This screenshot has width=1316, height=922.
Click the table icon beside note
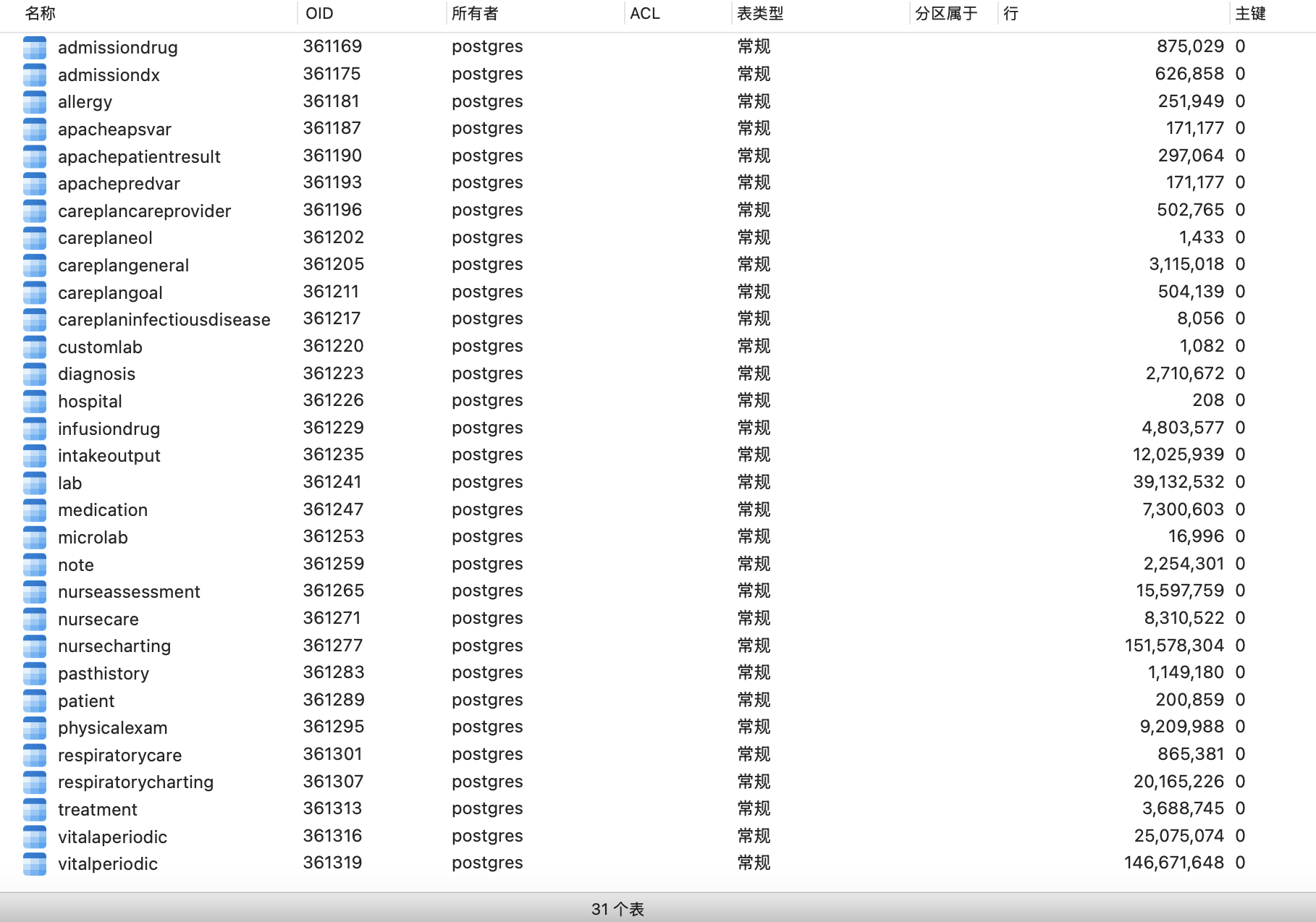click(35, 564)
